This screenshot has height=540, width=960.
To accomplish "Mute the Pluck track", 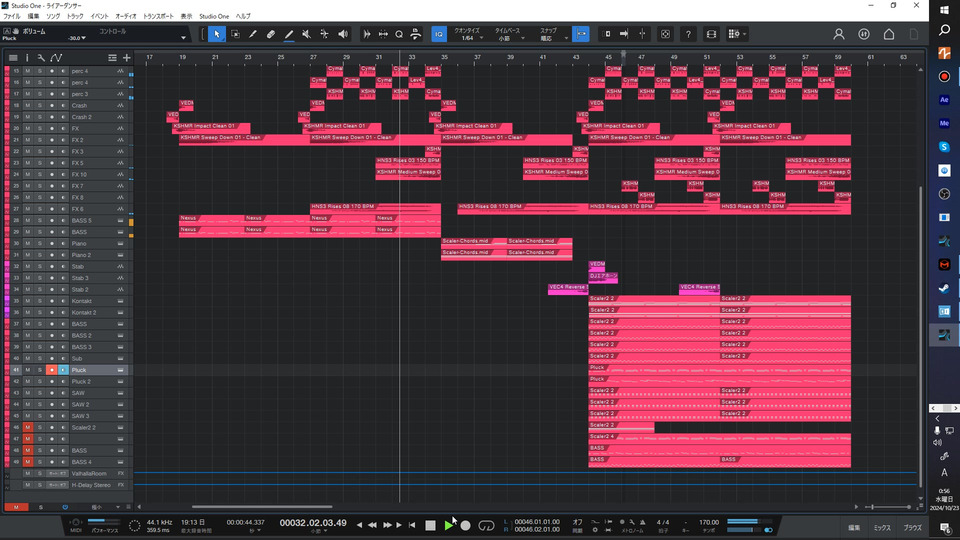I will click(x=28, y=370).
